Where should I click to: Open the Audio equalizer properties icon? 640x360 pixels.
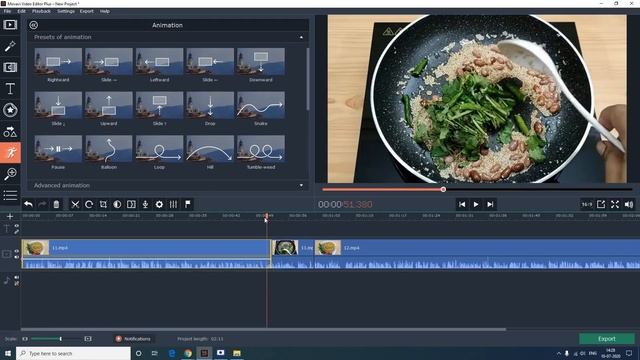(x=173, y=204)
